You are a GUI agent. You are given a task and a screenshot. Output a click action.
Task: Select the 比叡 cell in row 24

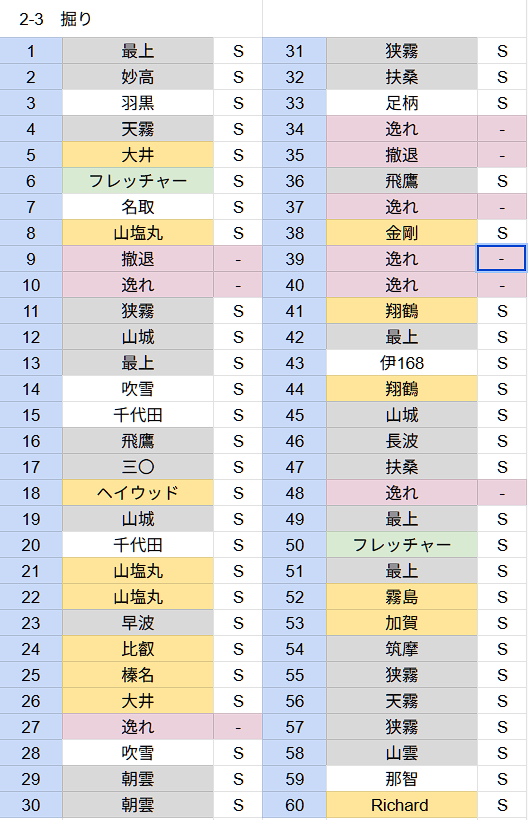click(x=138, y=649)
